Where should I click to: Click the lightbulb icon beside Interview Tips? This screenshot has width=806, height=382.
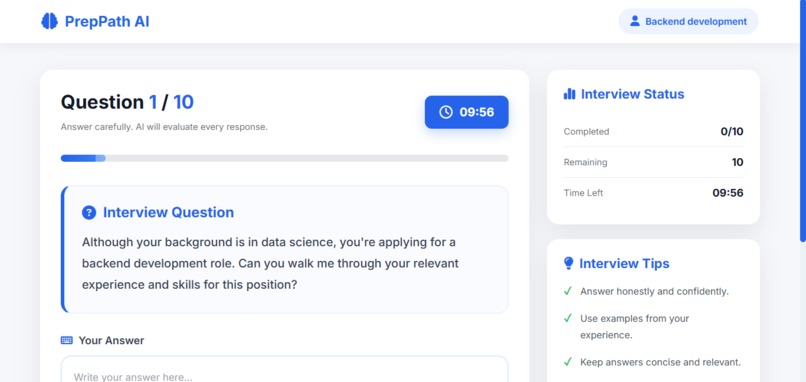(569, 263)
